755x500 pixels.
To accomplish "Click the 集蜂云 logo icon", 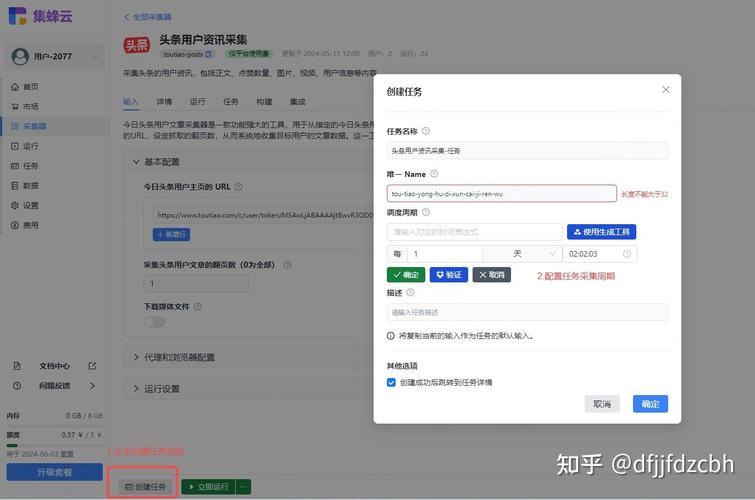I will pos(17,15).
